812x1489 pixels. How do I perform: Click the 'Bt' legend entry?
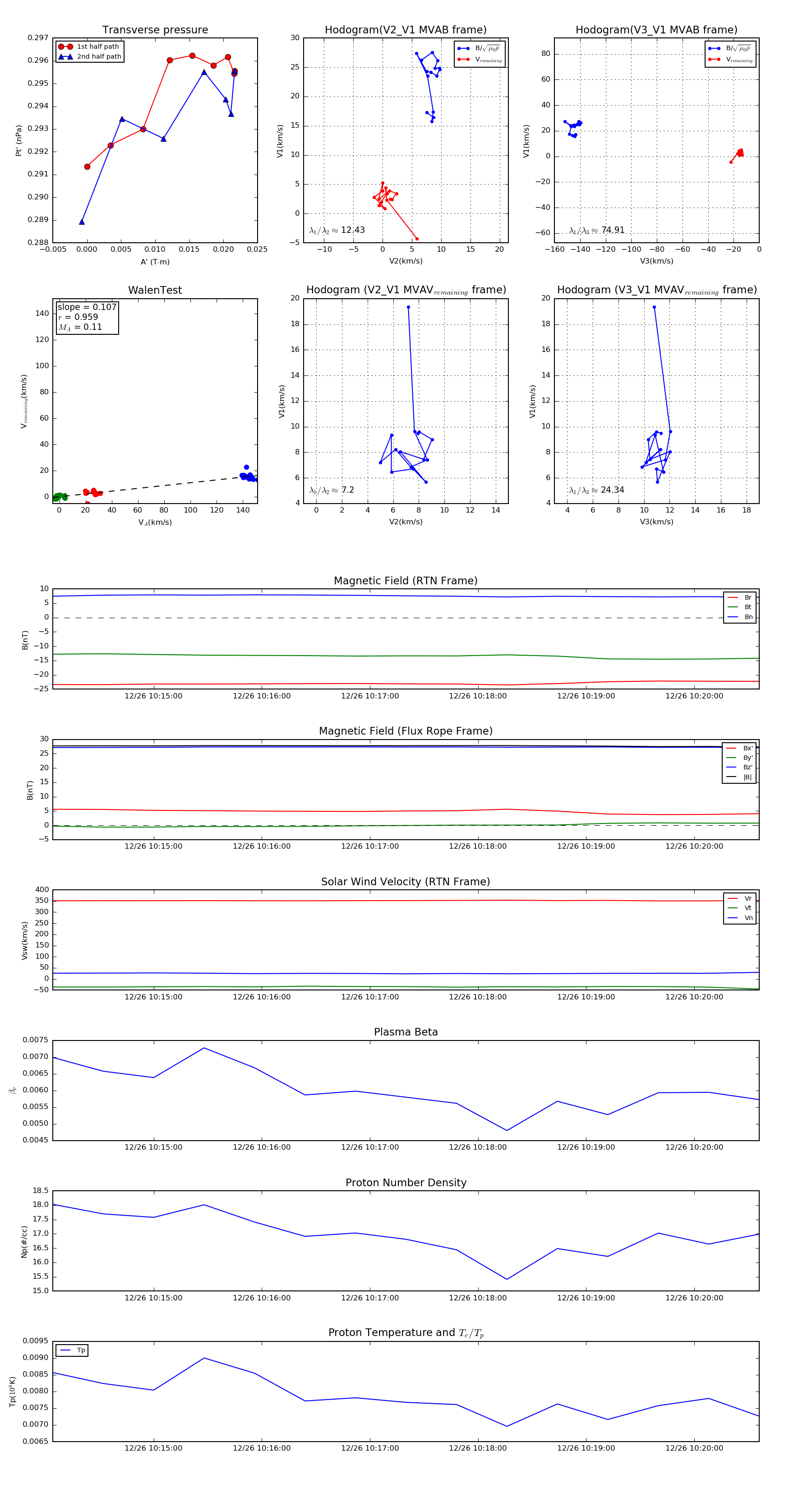click(740, 607)
